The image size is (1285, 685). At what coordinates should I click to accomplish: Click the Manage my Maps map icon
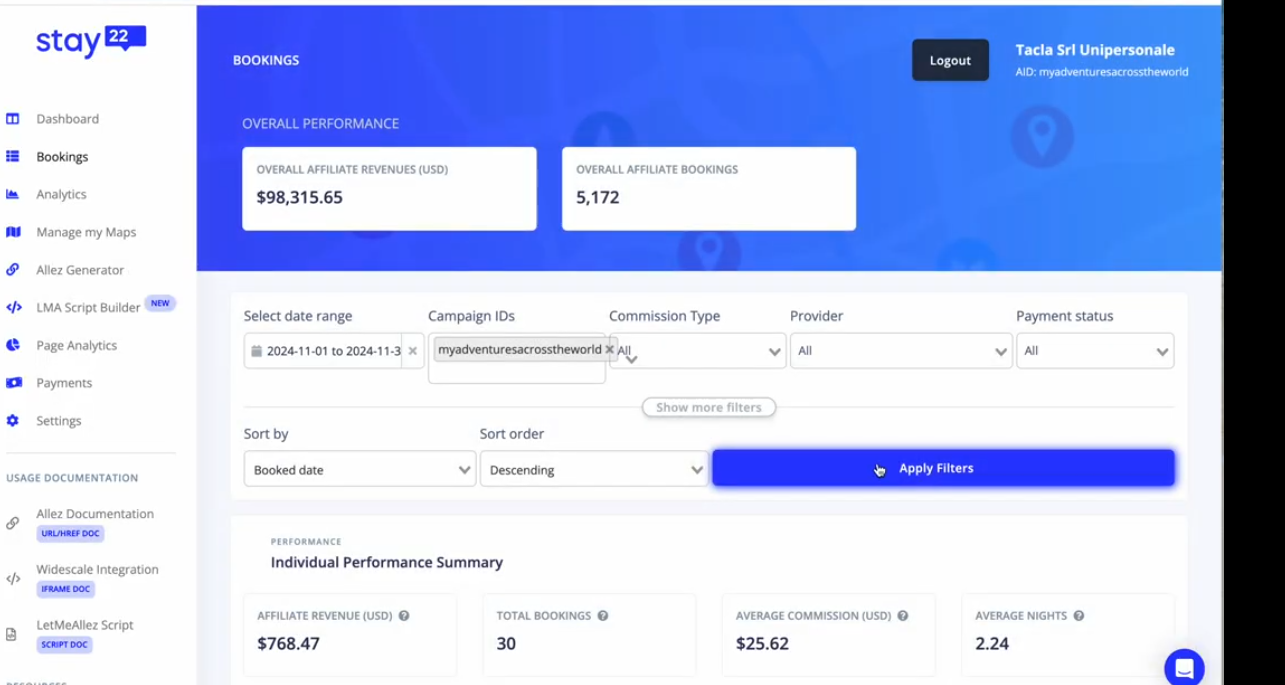[13, 232]
